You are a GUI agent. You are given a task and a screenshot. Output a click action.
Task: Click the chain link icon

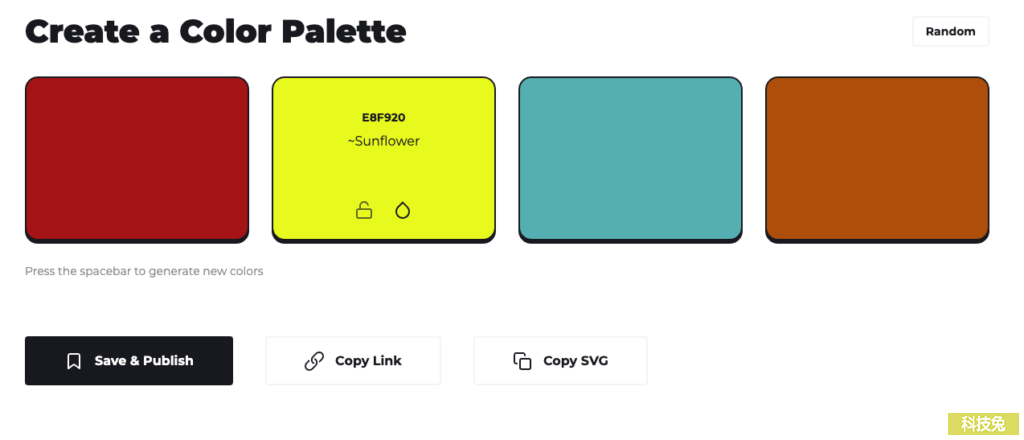(x=314, y=361)
